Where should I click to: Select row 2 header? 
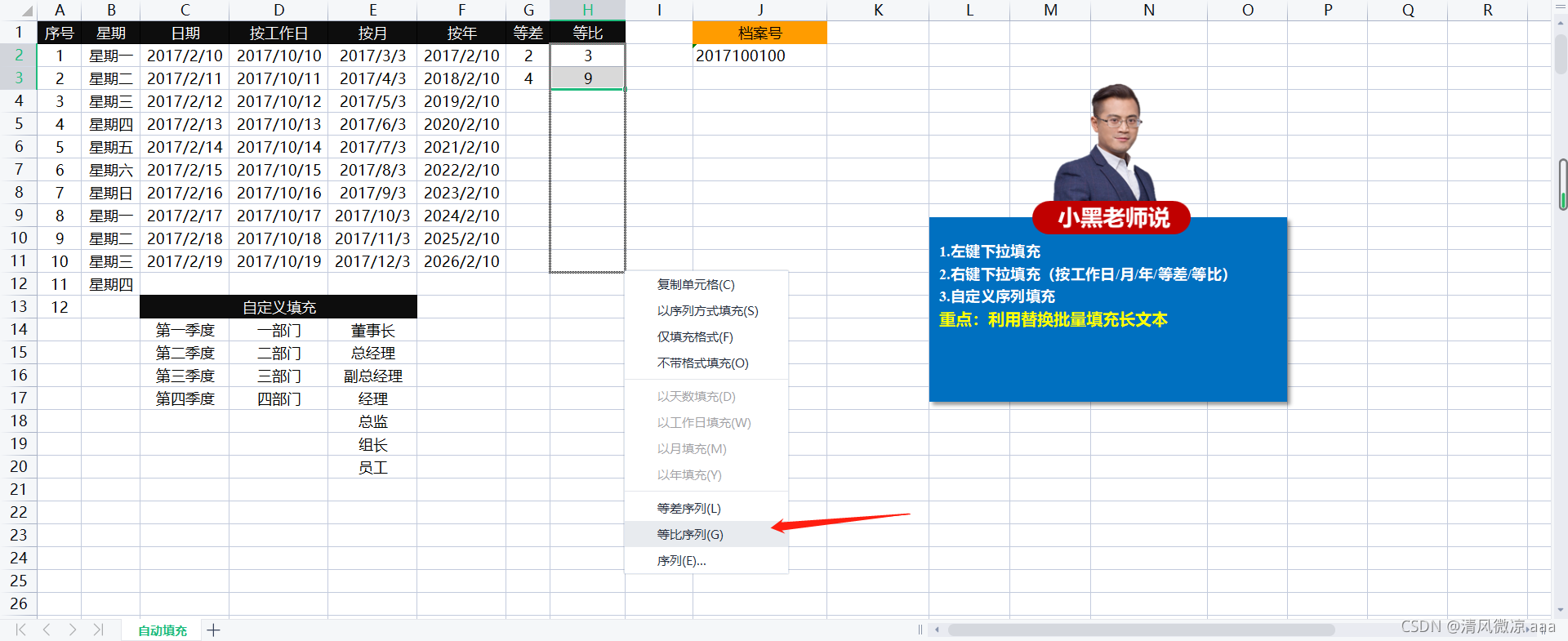(18, 55)
